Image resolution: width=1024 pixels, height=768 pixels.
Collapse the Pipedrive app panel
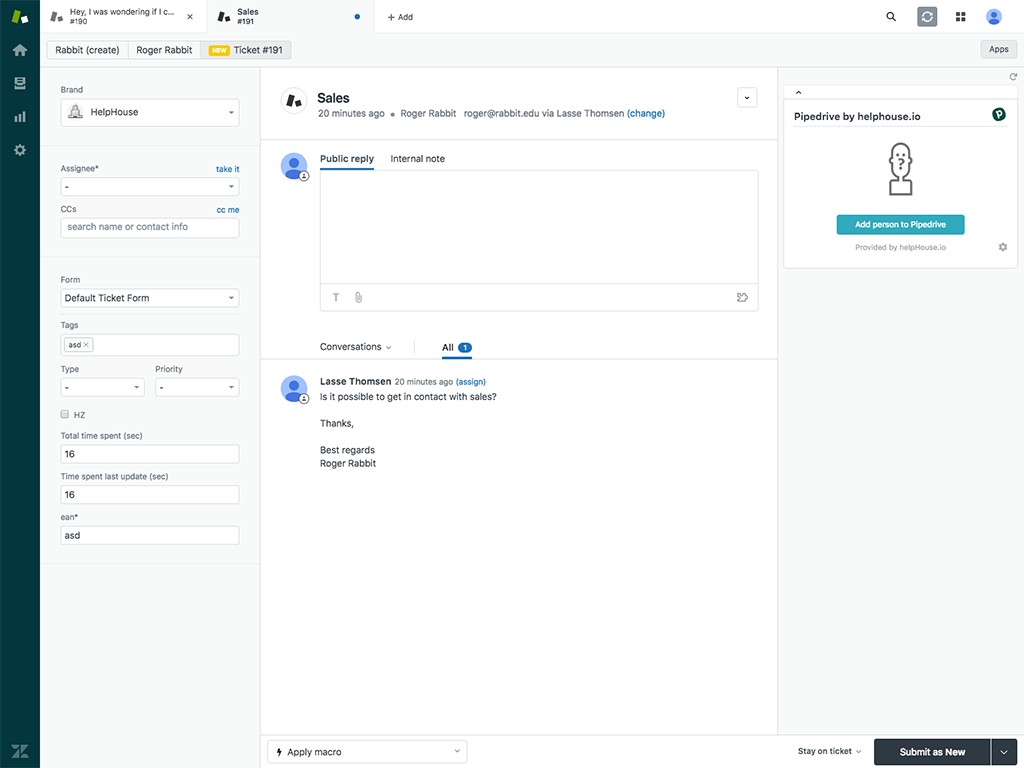798,92
